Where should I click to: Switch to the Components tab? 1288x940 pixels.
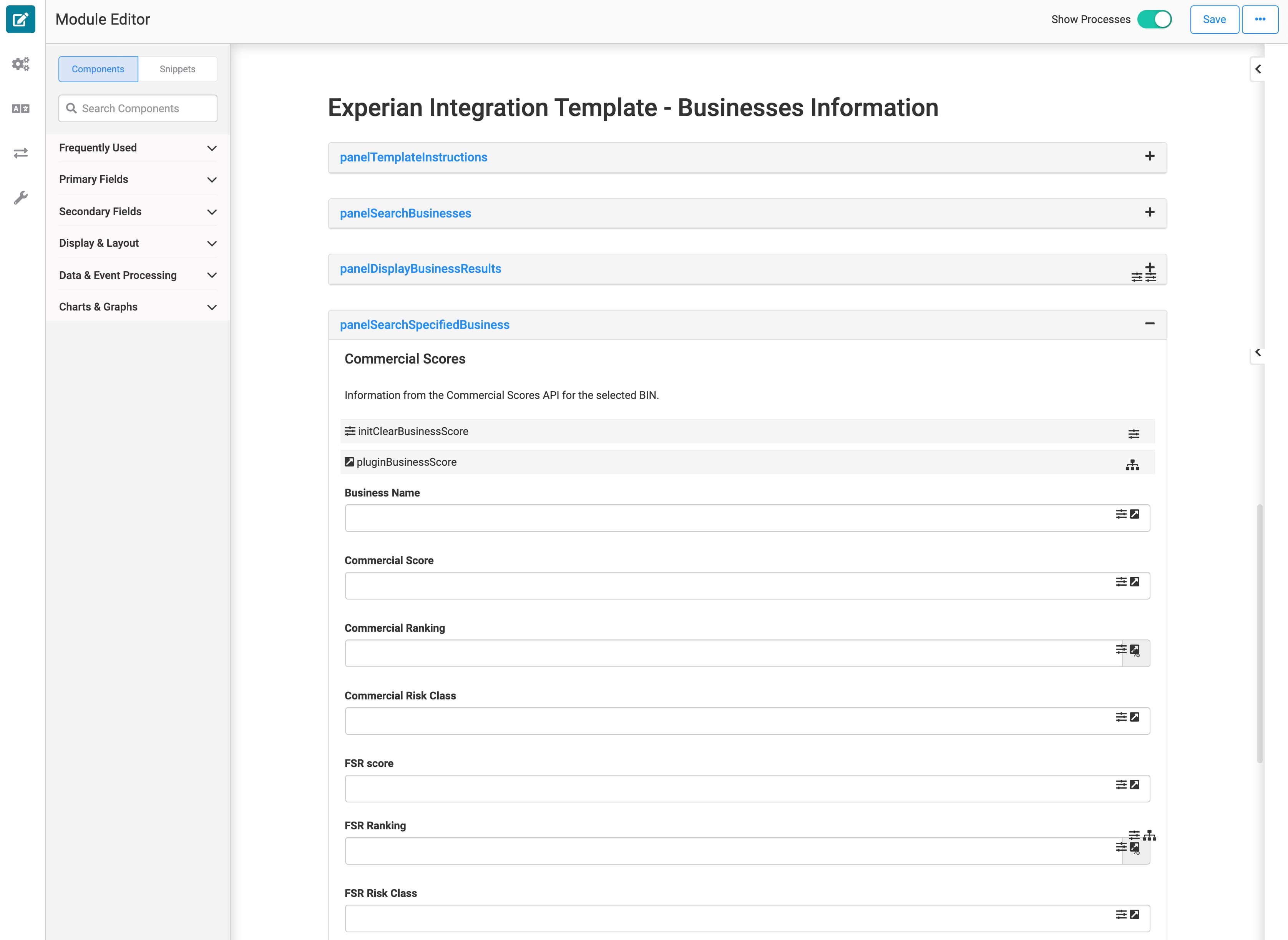click(x=98, y=69)
